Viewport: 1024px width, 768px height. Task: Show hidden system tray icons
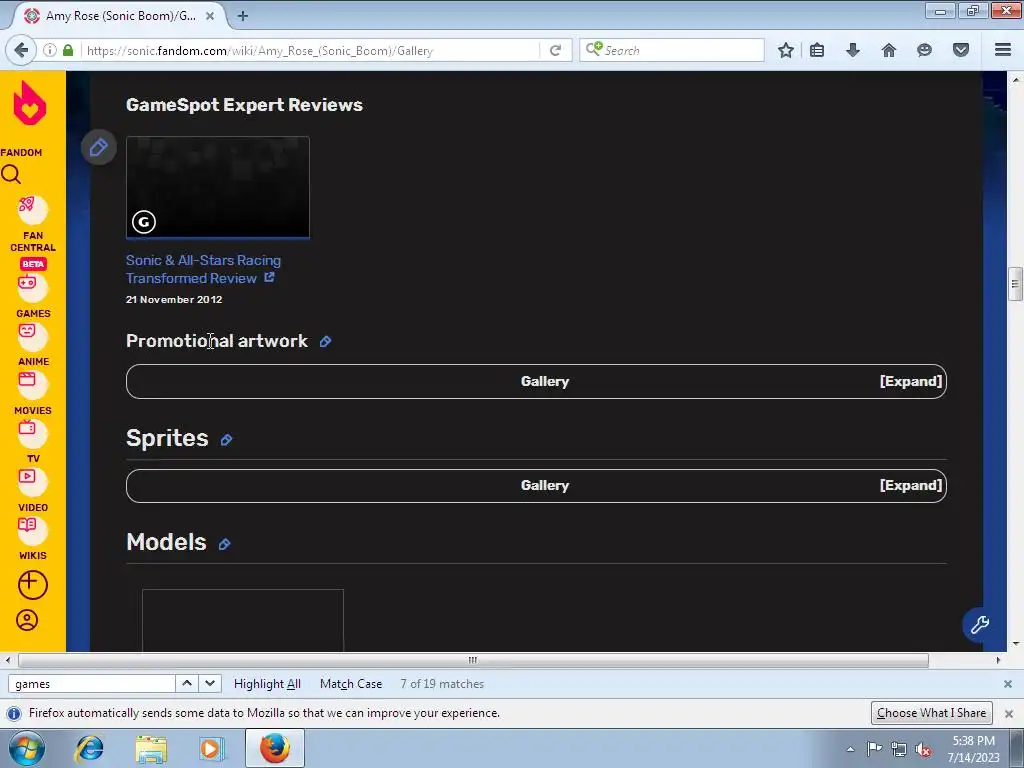[850, 749]
